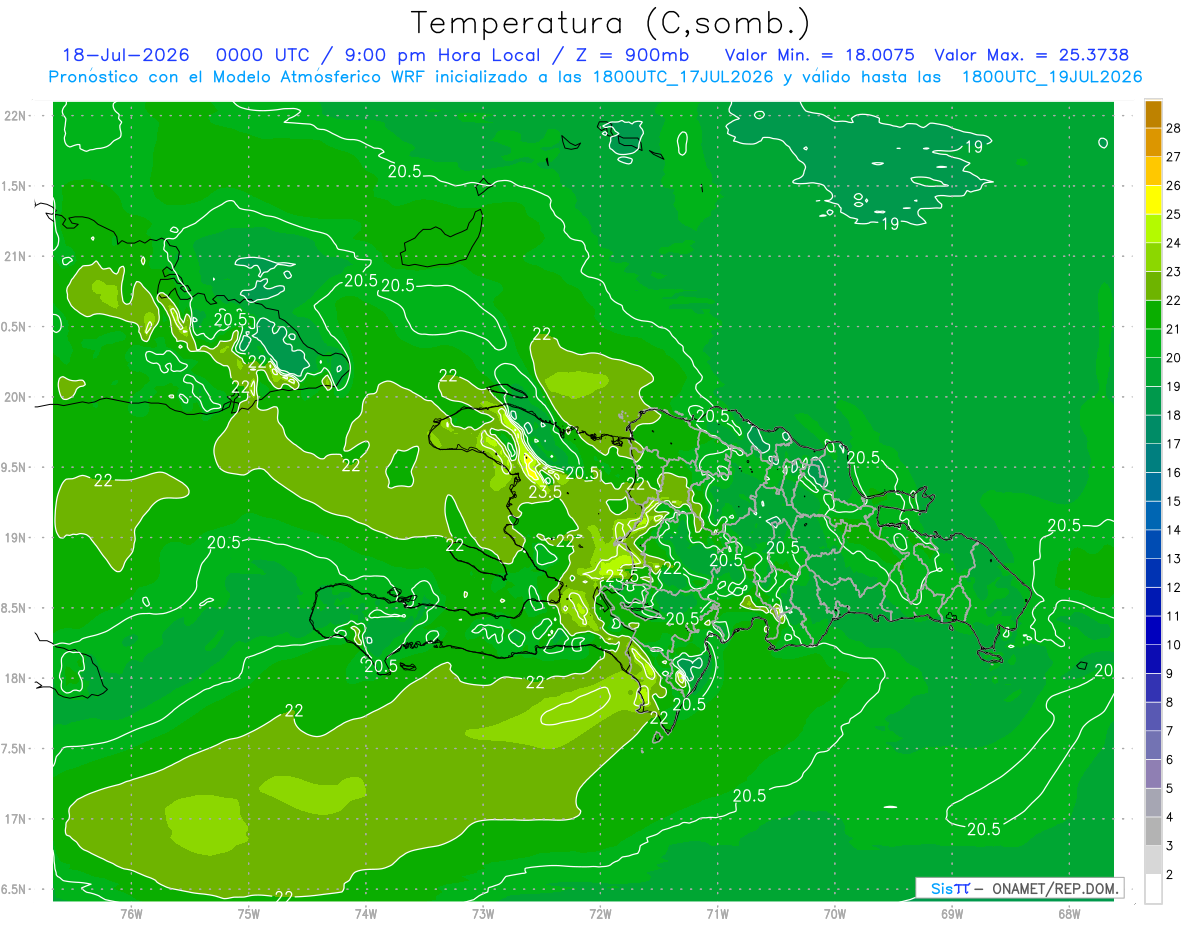This screenshot has width=1200, height=927.
Task: Click the '69W' longitude axis label
Action: 952,913
